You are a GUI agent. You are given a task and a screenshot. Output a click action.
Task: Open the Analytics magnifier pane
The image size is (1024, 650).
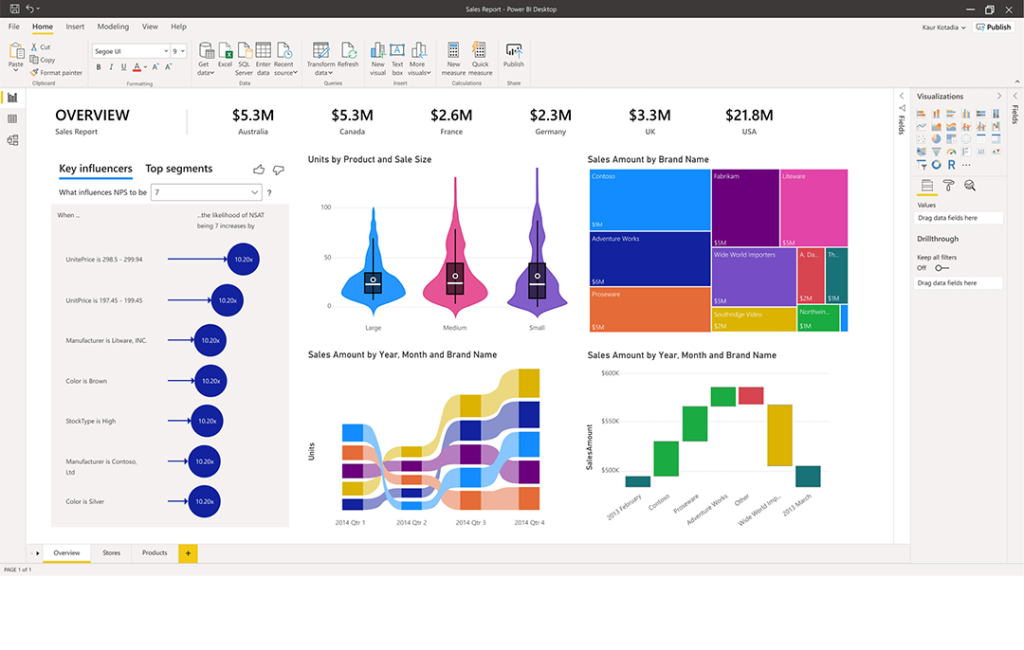tap(970, 186)
